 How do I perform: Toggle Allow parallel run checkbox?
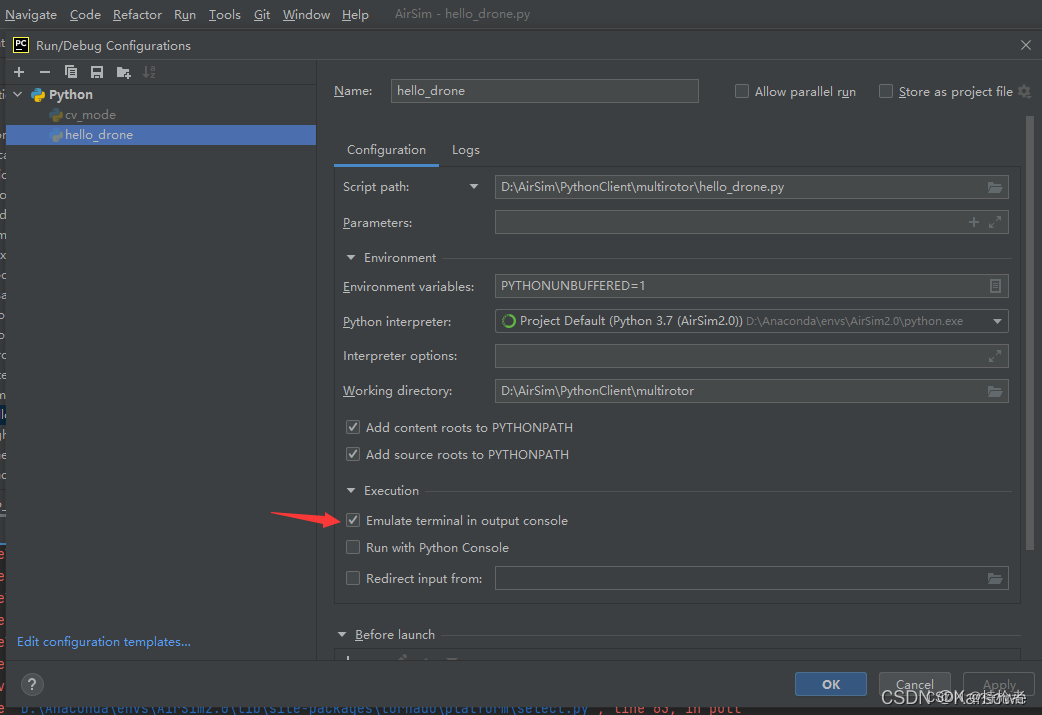(742, 91)
